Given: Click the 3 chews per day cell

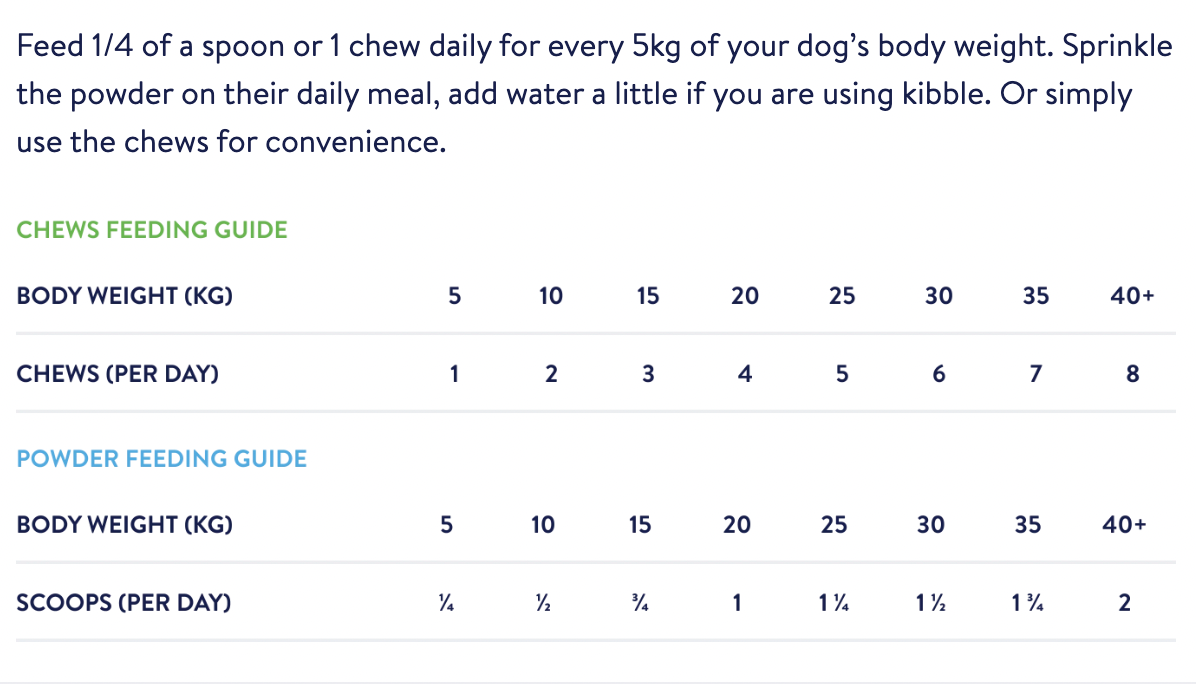Looking at the screenshot, I should point(648,374).
